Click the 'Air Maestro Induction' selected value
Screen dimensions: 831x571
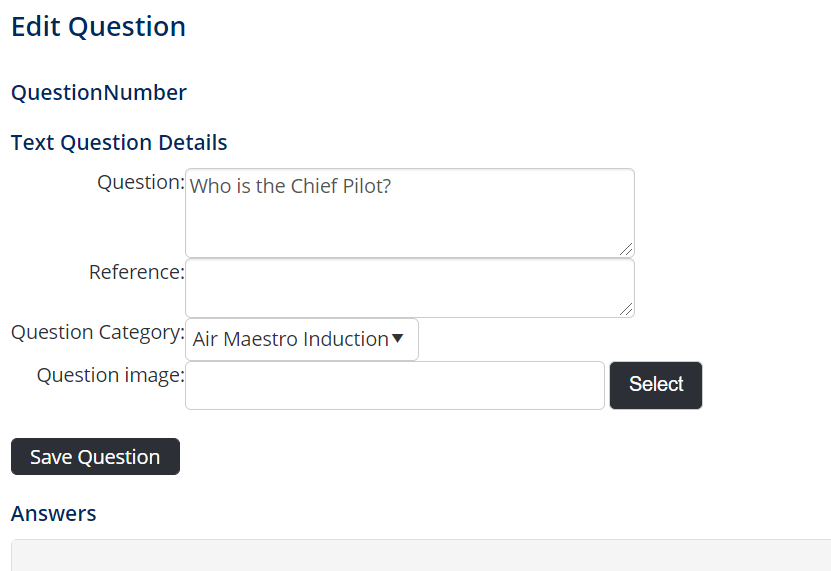point(290,339)
